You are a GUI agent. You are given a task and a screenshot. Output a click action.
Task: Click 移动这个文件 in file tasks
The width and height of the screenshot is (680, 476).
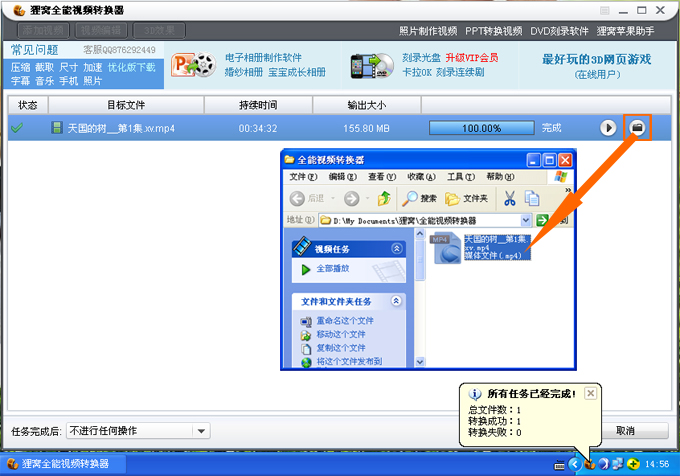point(341,334)
